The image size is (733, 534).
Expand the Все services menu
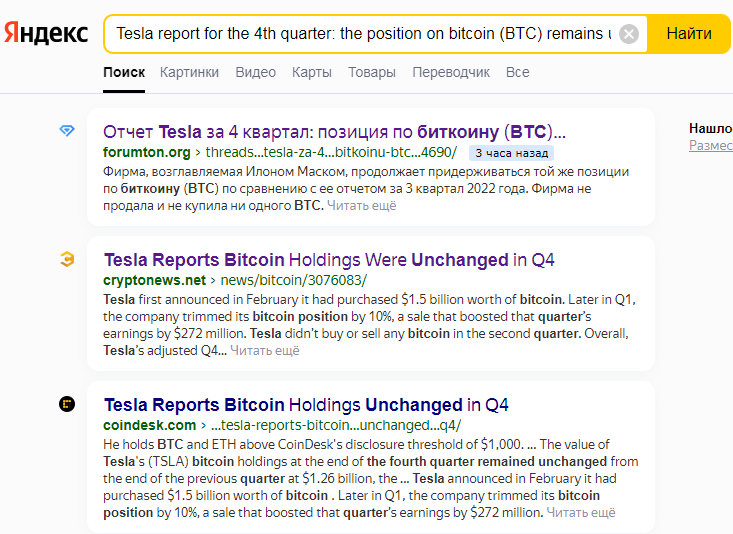[x=517, y=72]
